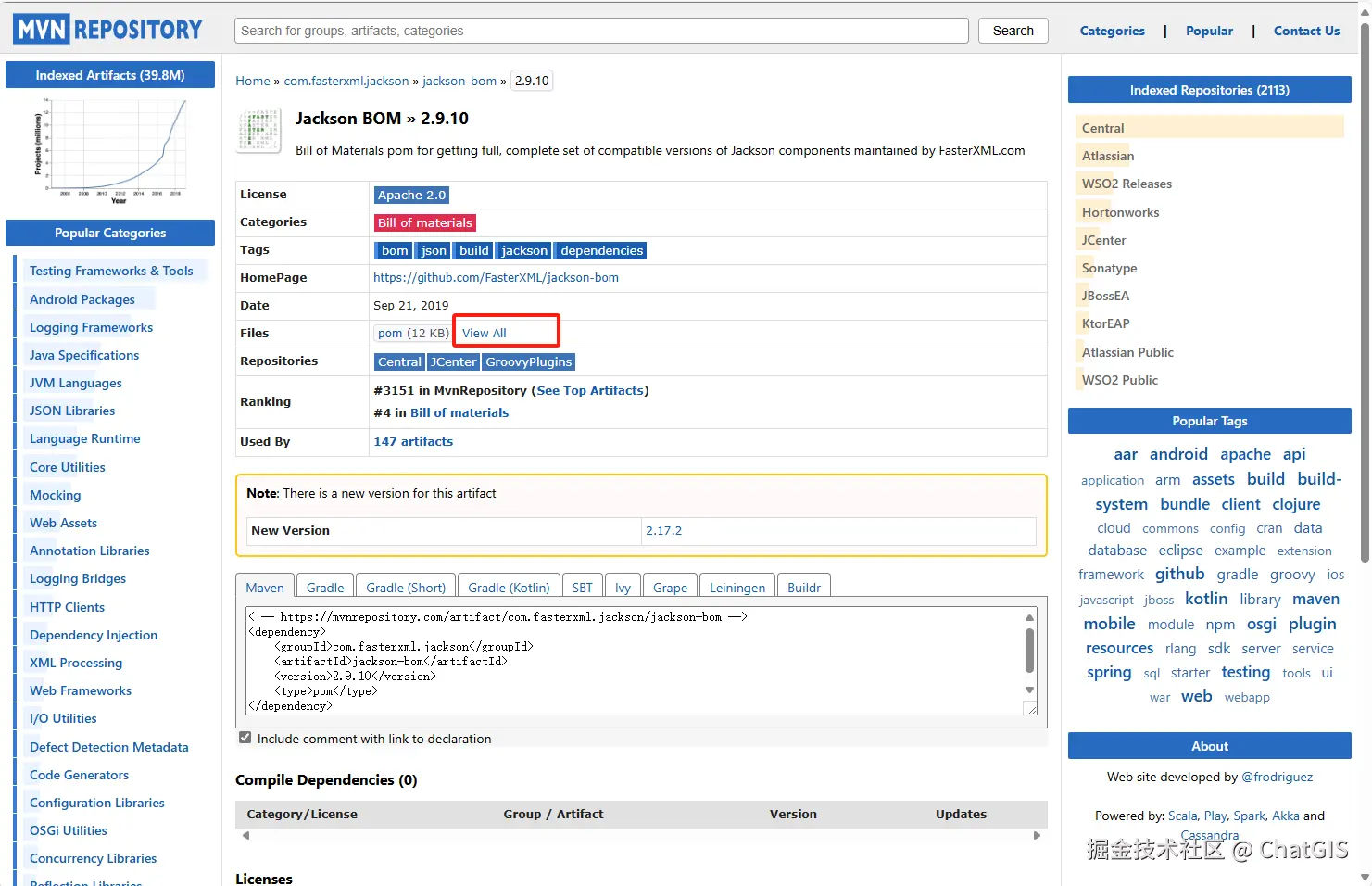Image resolution: width=1372 pixels, height=886 pixels.
Task: Open Testing Frameworks & Tools category
Action: 111,271
